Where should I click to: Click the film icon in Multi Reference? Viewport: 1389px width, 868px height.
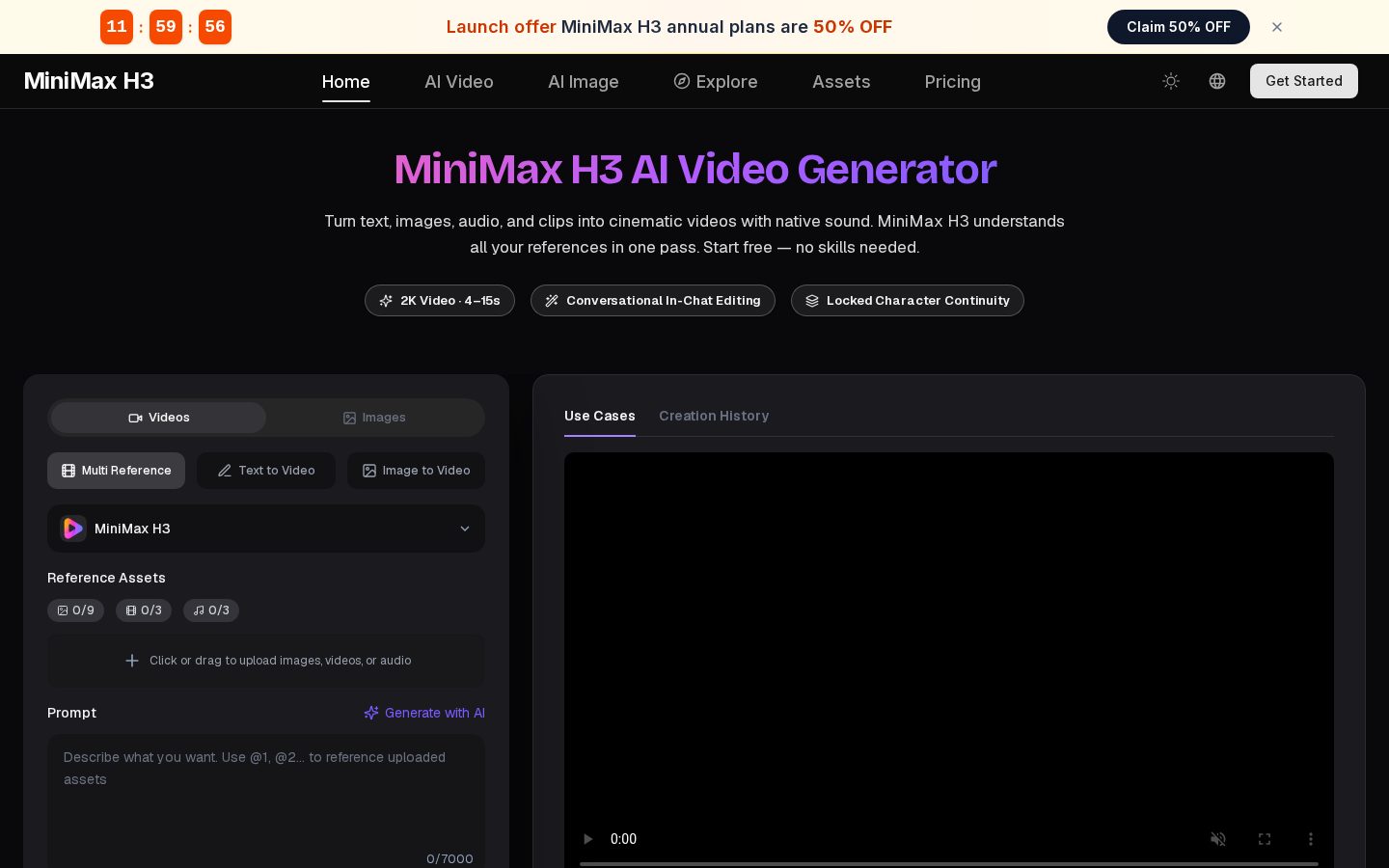68,471
